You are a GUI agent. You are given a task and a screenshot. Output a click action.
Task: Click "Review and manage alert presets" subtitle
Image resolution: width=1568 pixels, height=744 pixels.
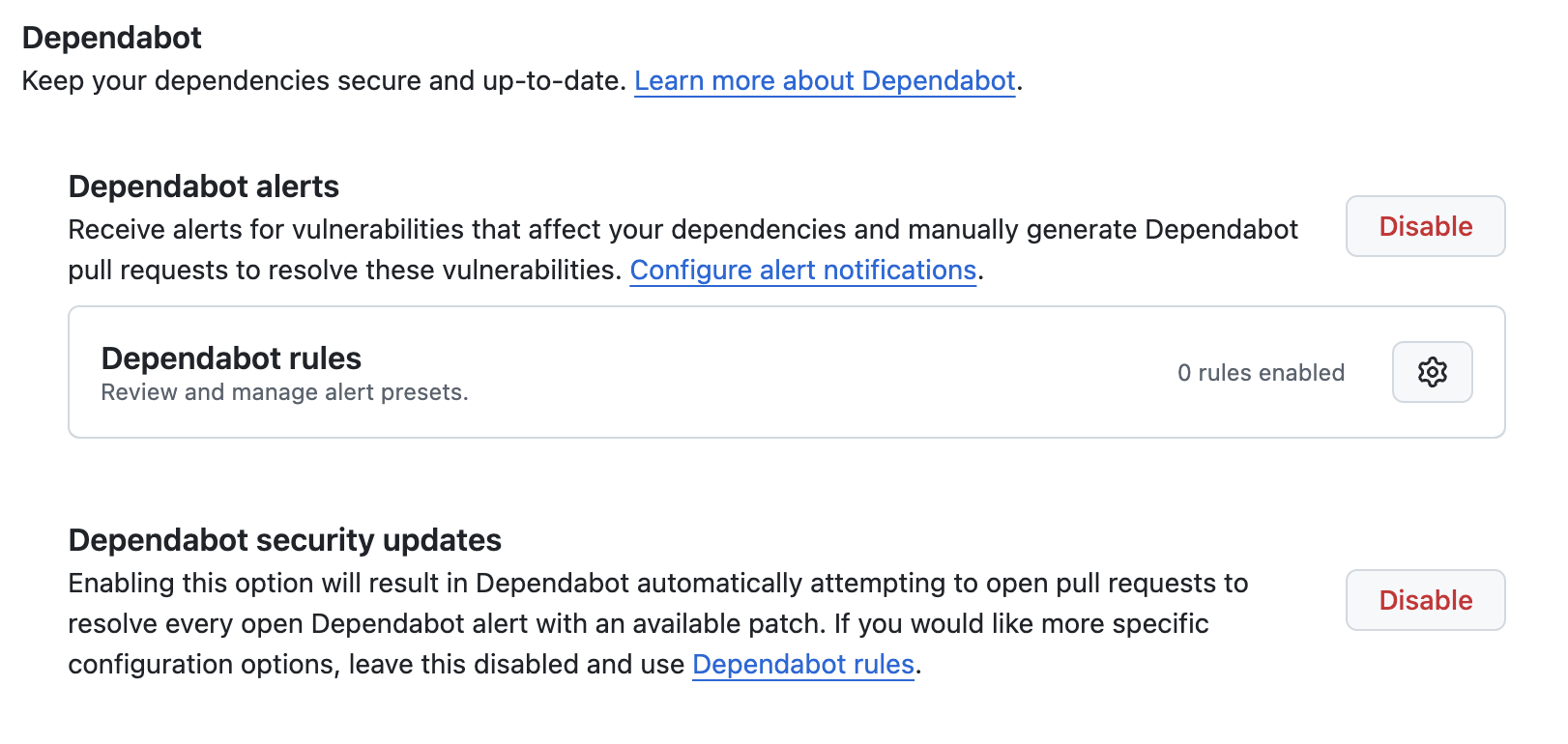284,392
